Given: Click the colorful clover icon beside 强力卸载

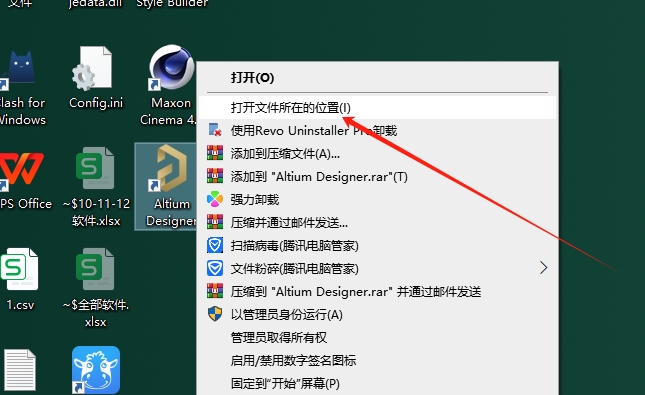Looking at the screenshot, I should 215,200.
